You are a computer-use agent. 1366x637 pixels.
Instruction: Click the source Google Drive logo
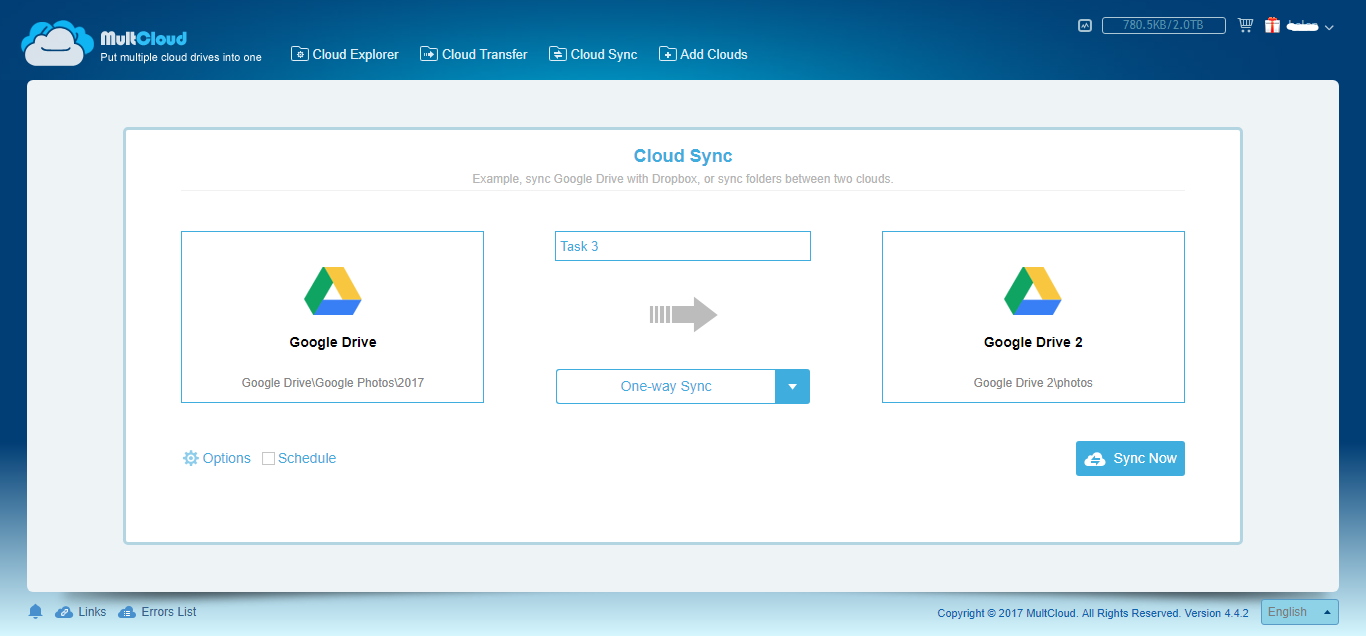[332, 292]
